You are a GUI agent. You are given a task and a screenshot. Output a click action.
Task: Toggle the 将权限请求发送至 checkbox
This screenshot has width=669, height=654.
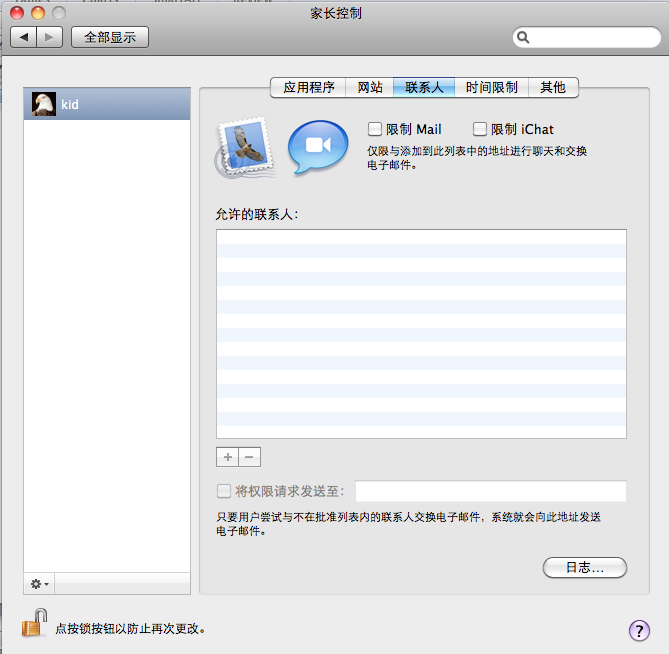point(224,491)
